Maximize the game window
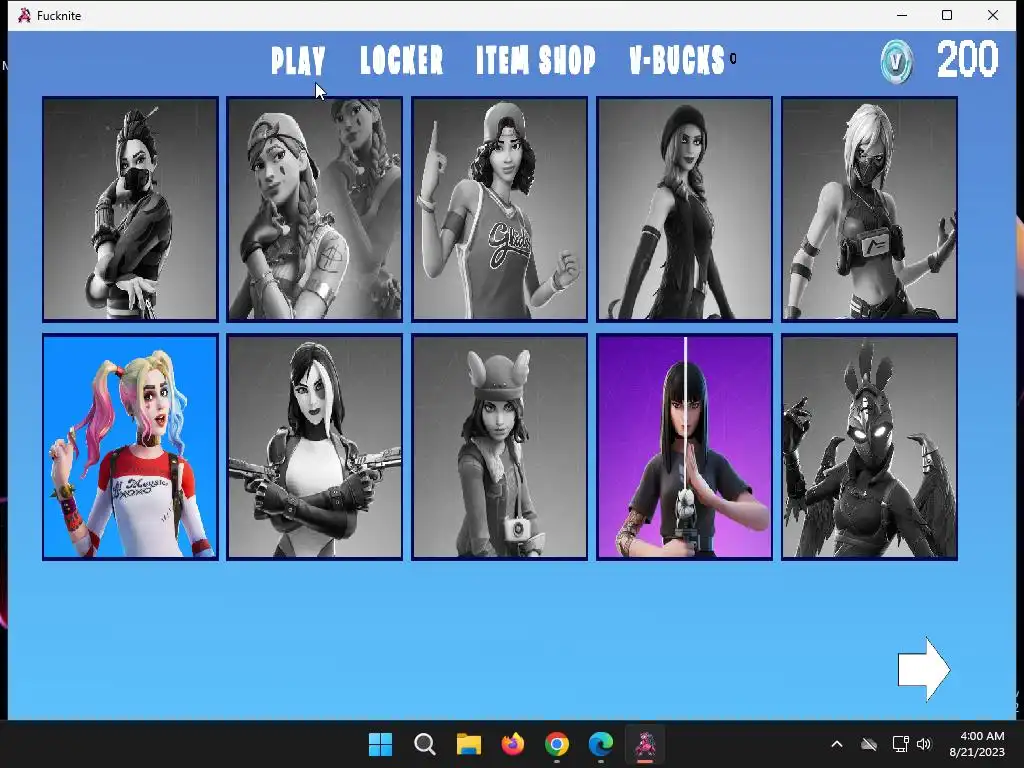This screenshot has width=1024, height=768. (947, 15)
